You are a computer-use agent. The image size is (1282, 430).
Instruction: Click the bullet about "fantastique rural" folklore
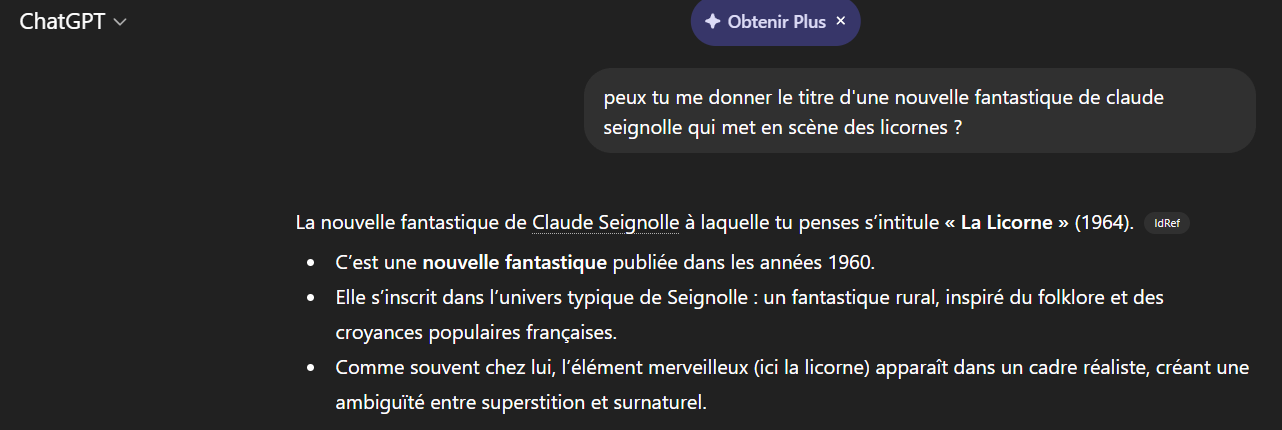[749, 297]
